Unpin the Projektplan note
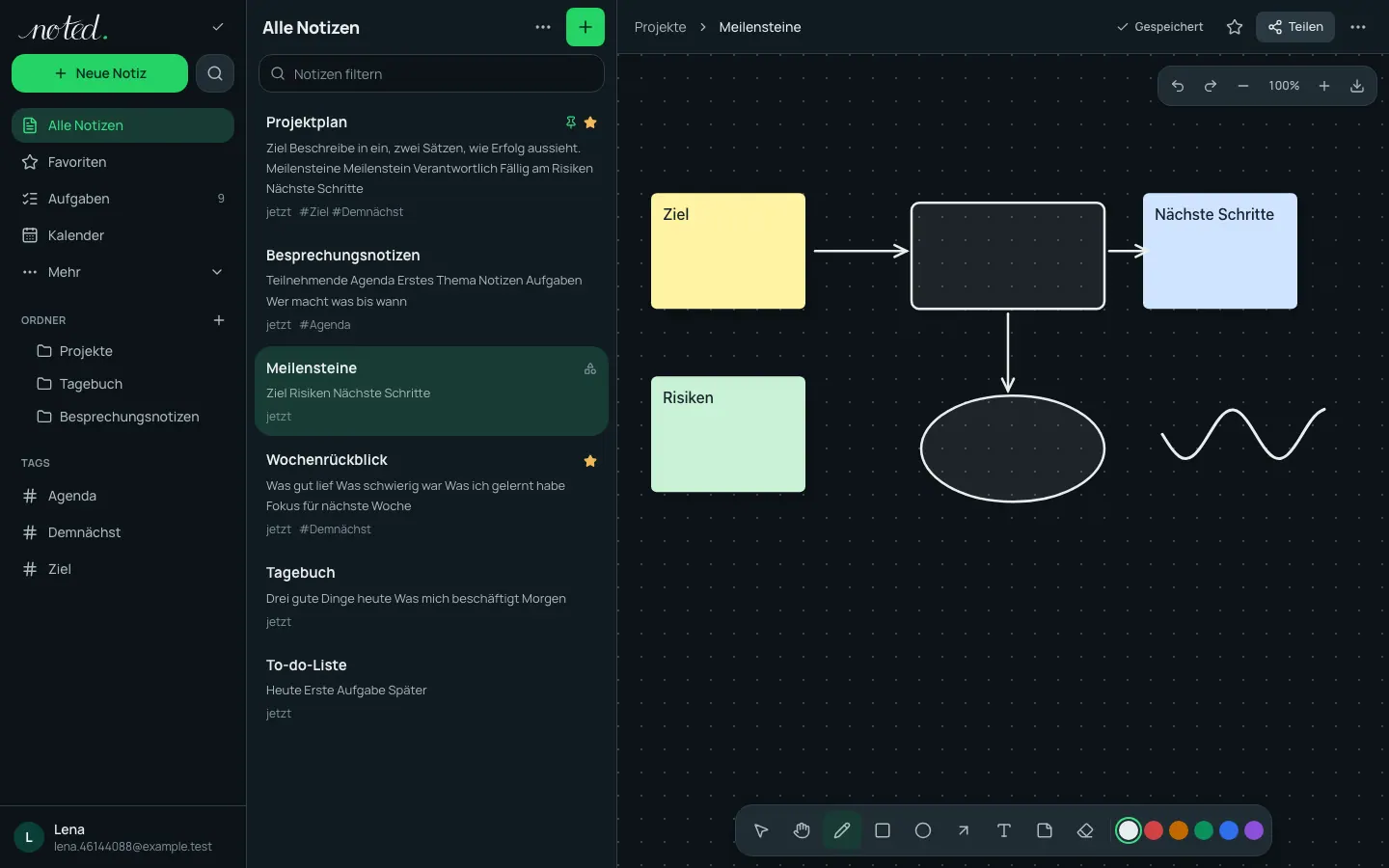The image size is (1389, 868). click(571, 122)
